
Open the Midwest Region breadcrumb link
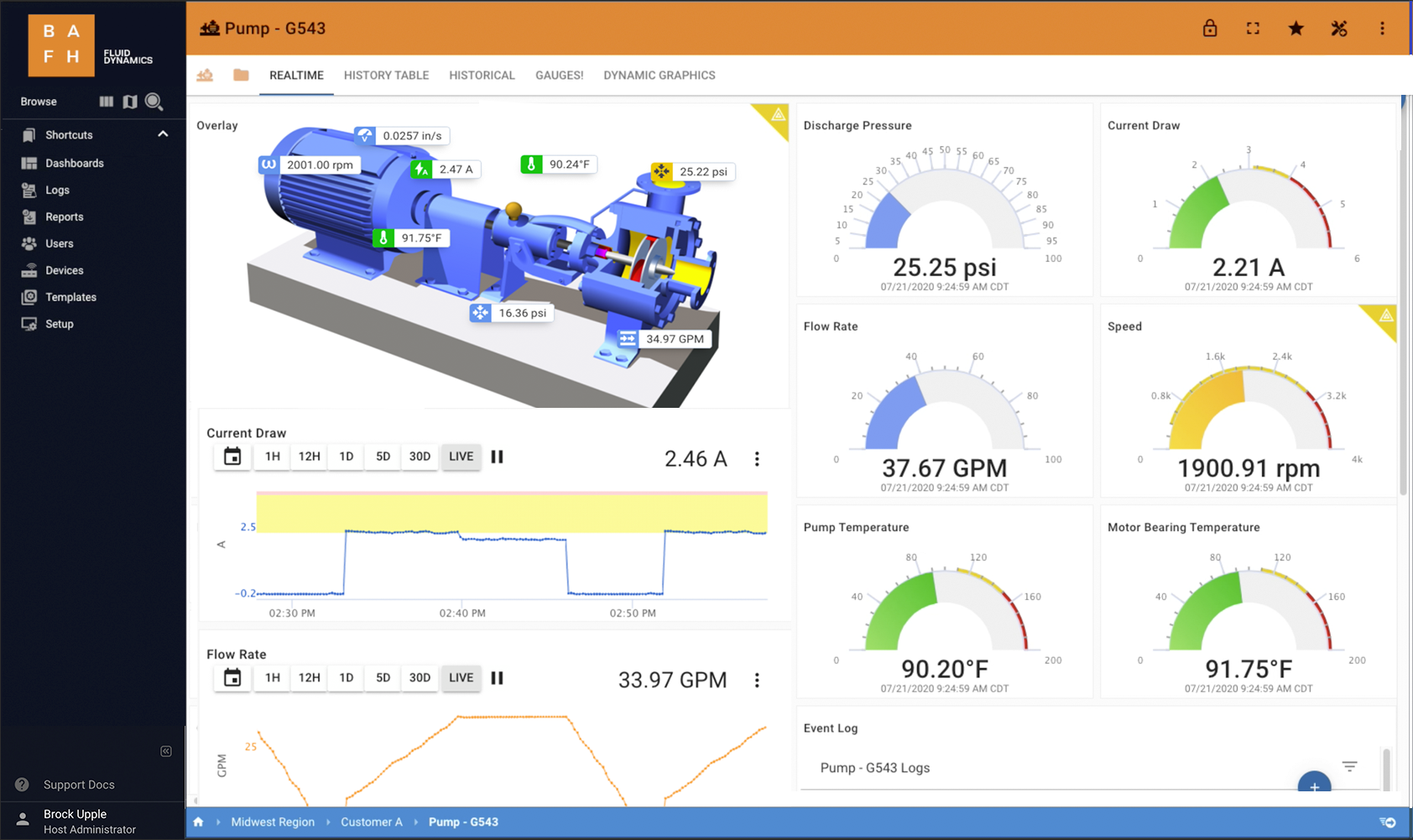click(273, 822)
